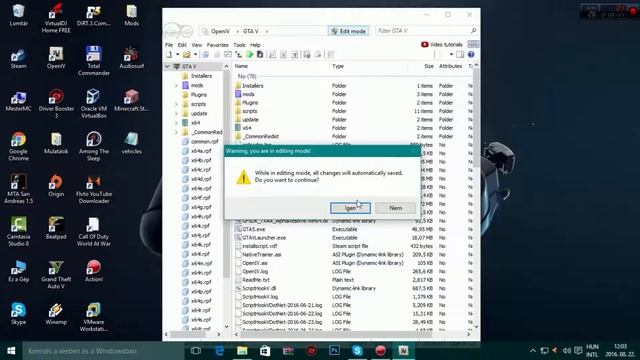Select the Steam desktop icon
The image size is (640, 360).
tap(18, 58)
